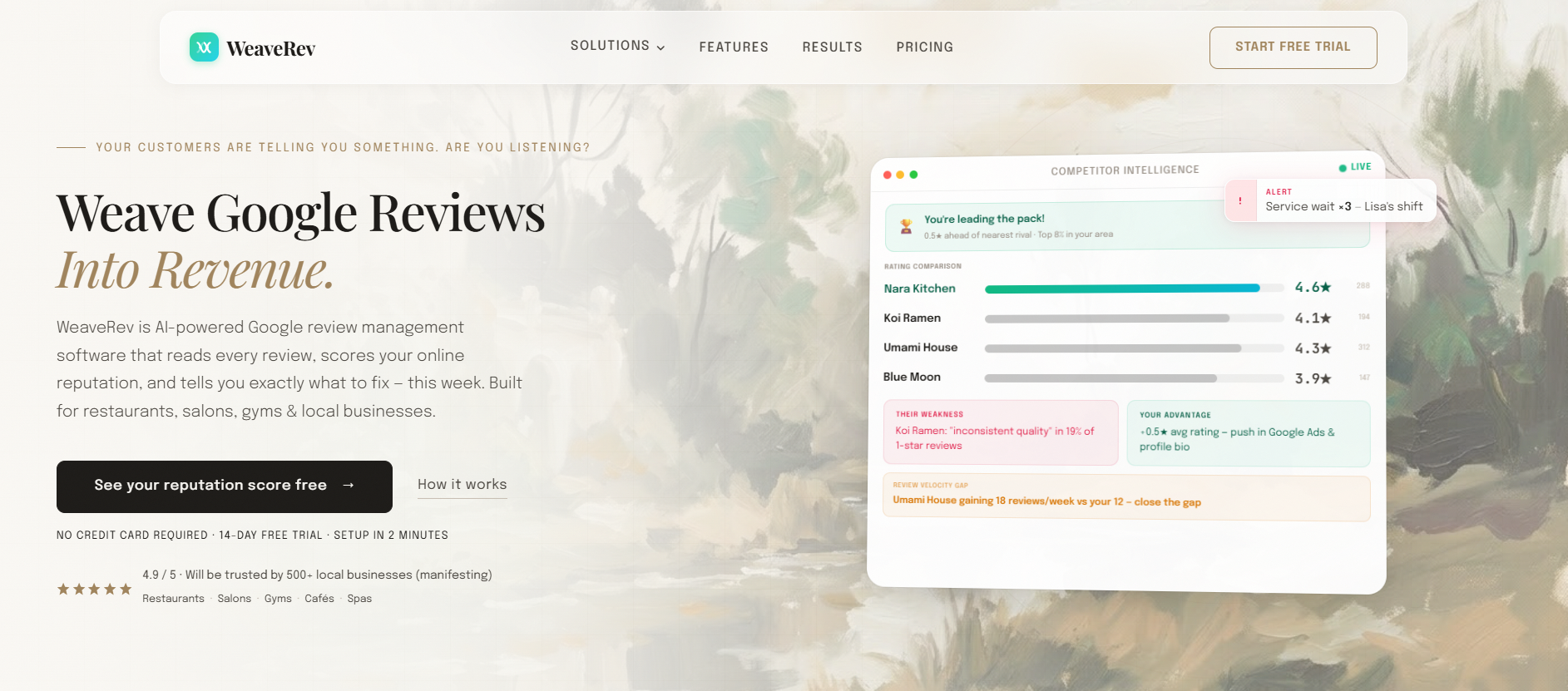The image size is (1568, 691).
Task: Open the Their Weakness card
Action: [x=1001, y=432]
